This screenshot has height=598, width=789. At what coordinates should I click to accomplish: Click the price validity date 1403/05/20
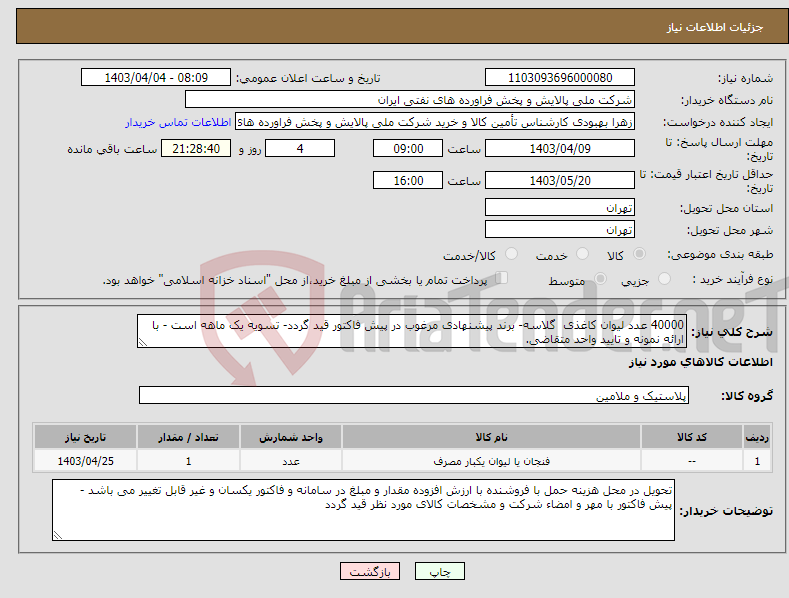(x=560, y=180)
